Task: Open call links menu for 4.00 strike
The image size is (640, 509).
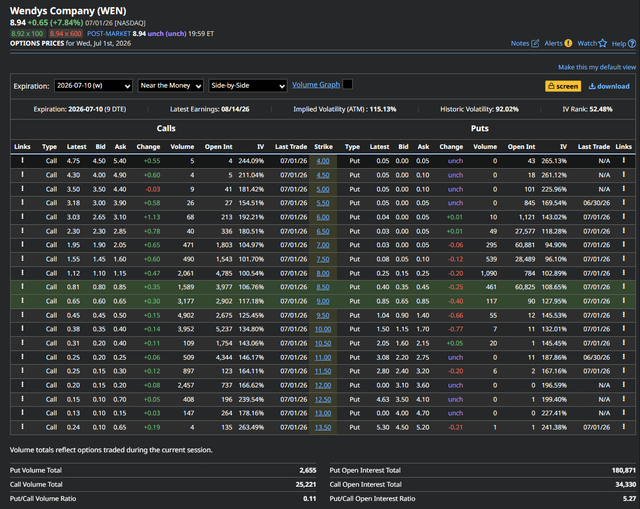Action: (22, 161)
